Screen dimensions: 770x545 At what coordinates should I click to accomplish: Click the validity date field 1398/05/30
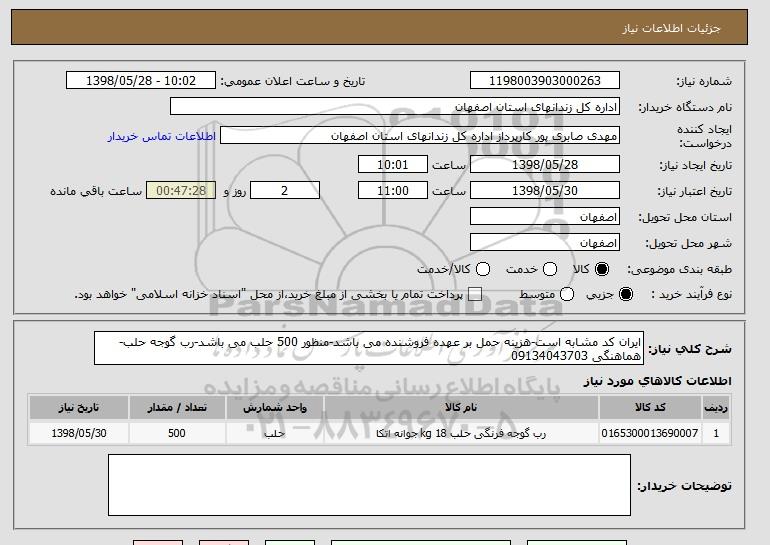point(545,191)
